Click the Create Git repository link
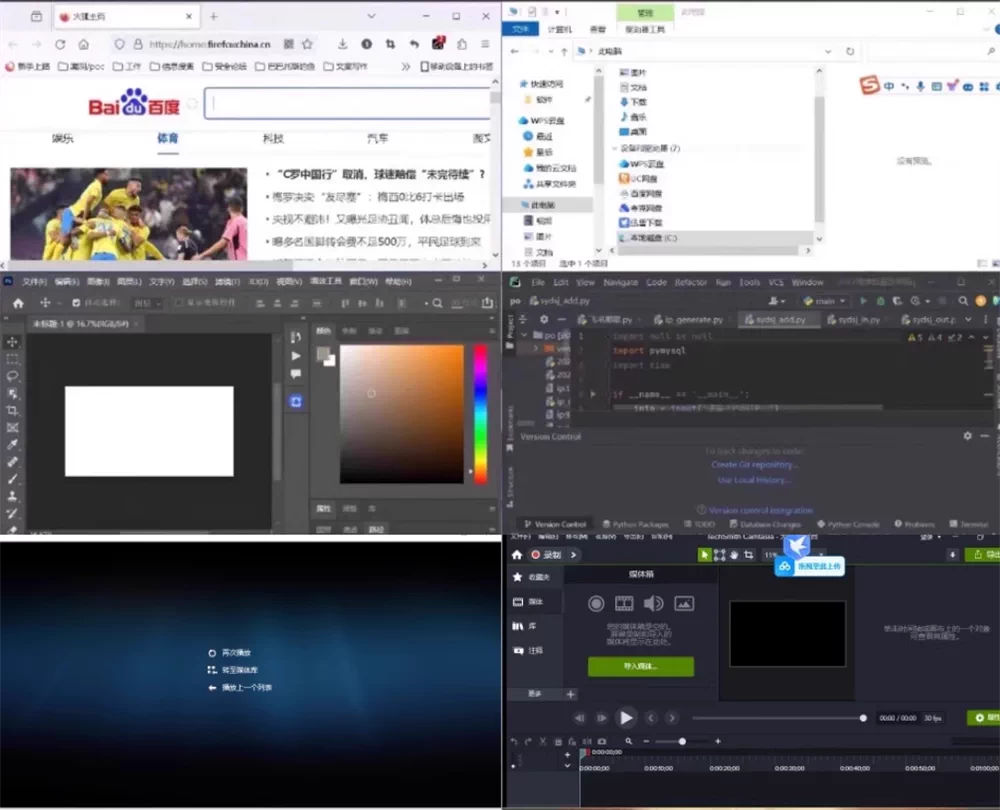This screenshot has height=810, width=1000. point(754,465)
